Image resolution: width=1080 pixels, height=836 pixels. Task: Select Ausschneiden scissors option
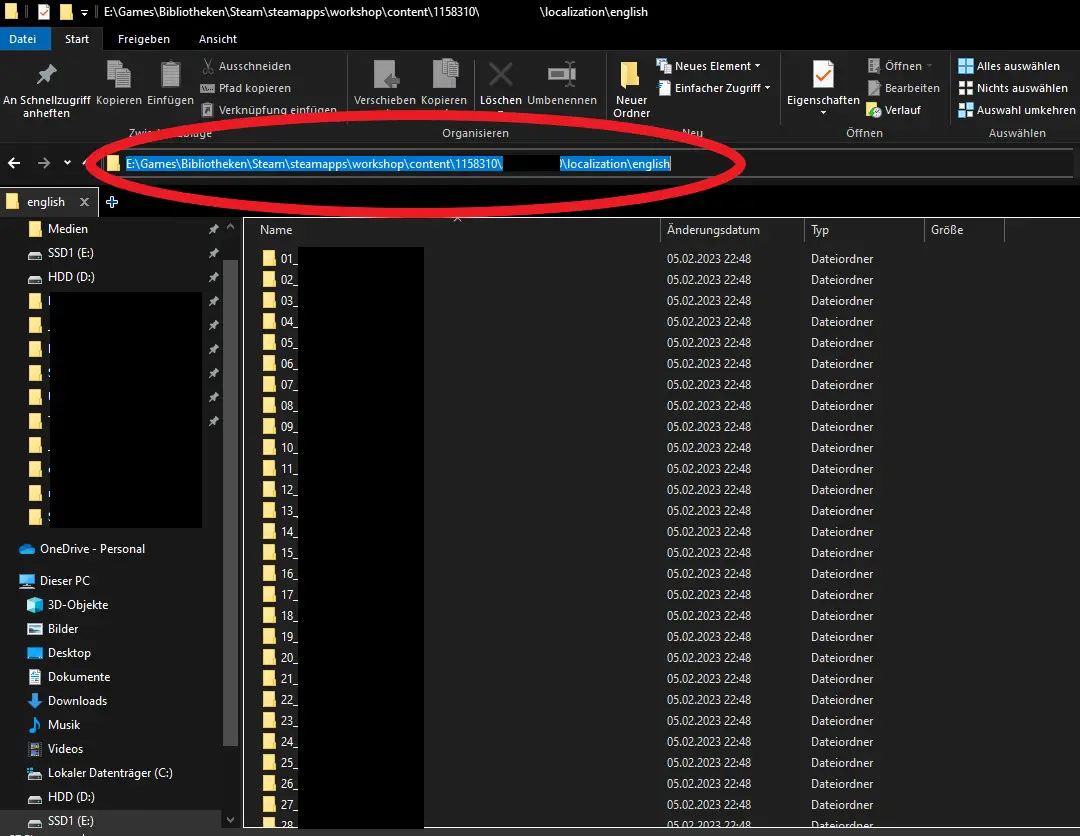pyautogui.click(x=247, y=66)
